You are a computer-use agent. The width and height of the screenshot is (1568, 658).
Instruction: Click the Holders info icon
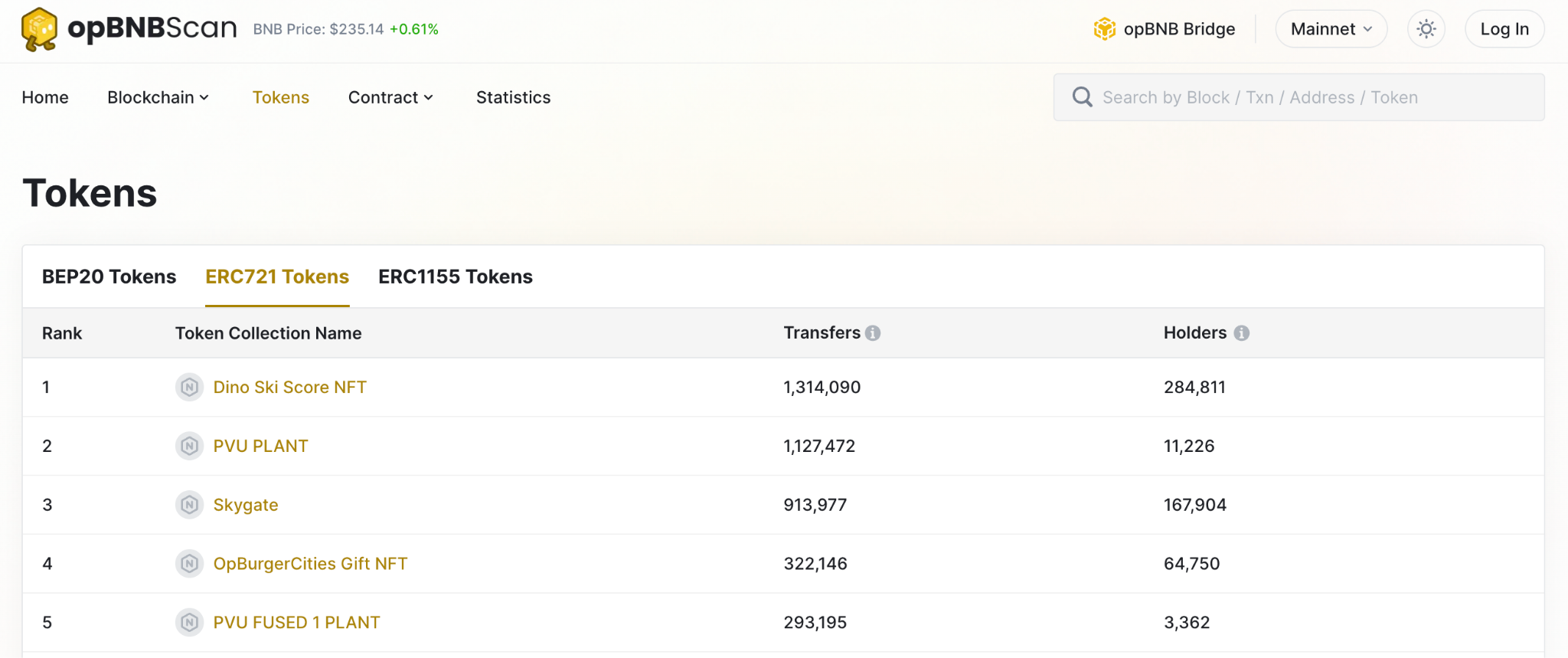1242,333
